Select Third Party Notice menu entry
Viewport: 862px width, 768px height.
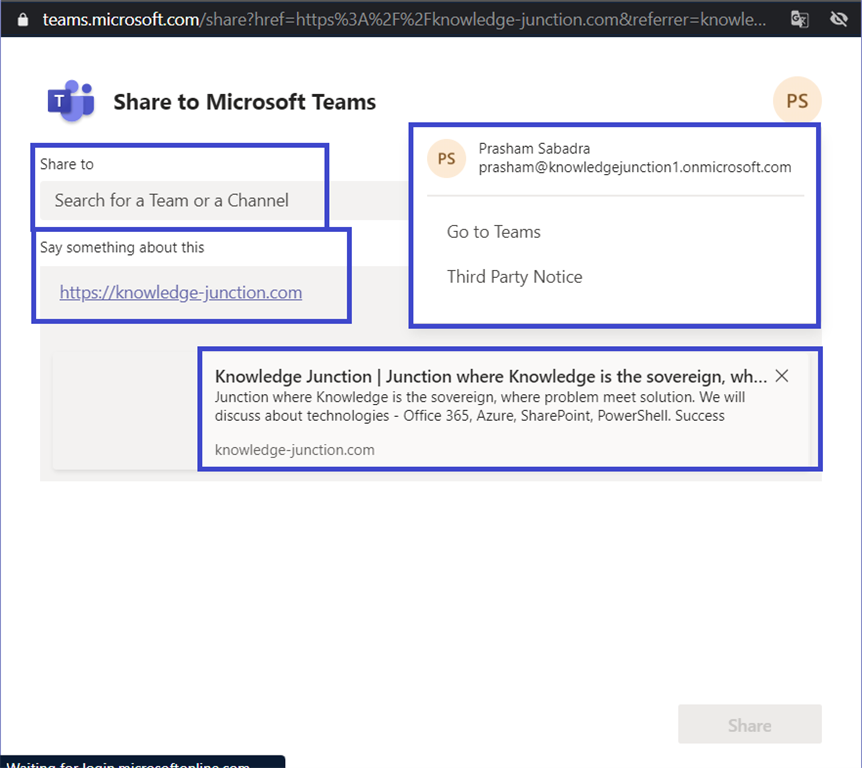(514, 277)
